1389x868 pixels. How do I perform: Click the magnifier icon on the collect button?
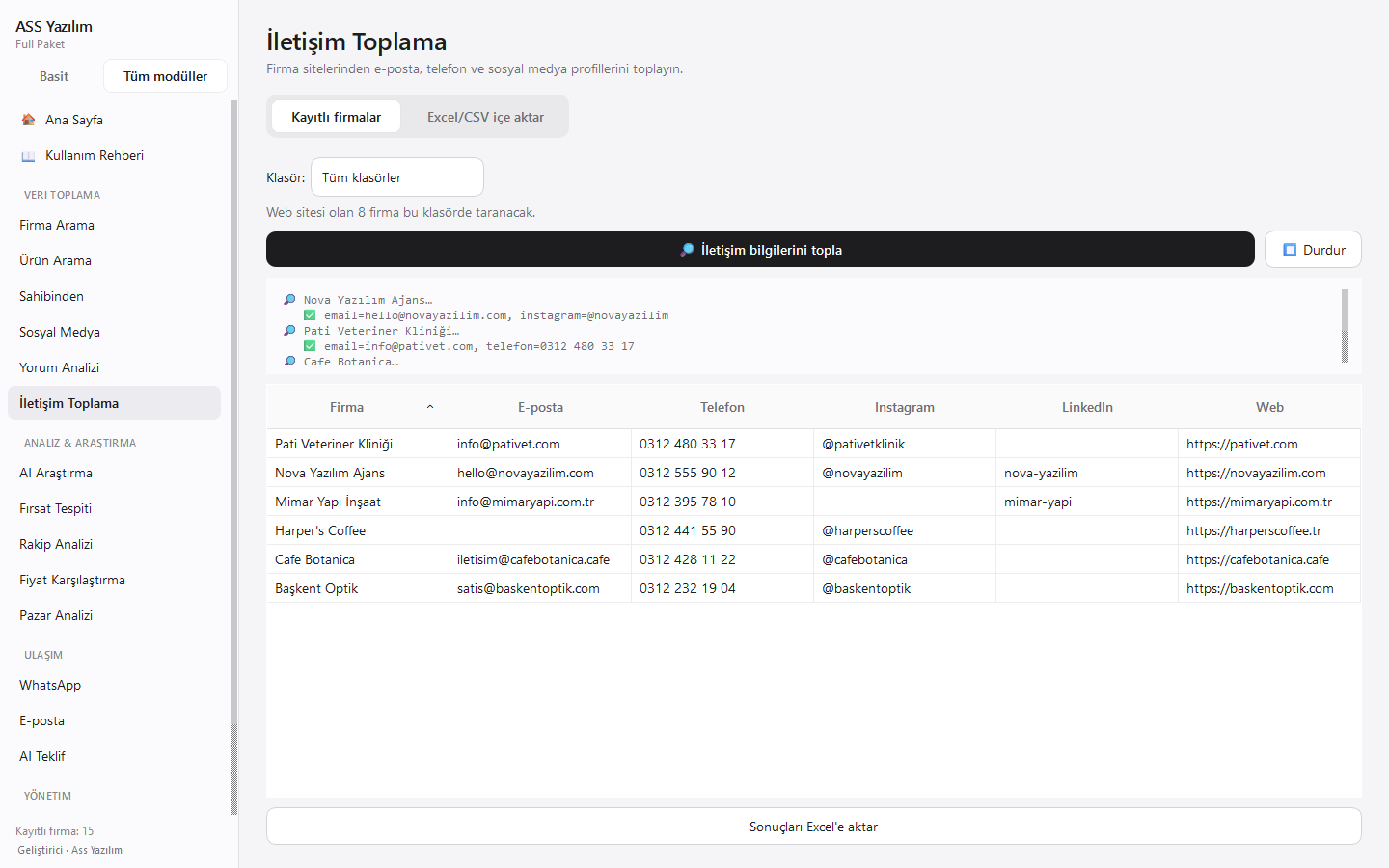(687, 250)
